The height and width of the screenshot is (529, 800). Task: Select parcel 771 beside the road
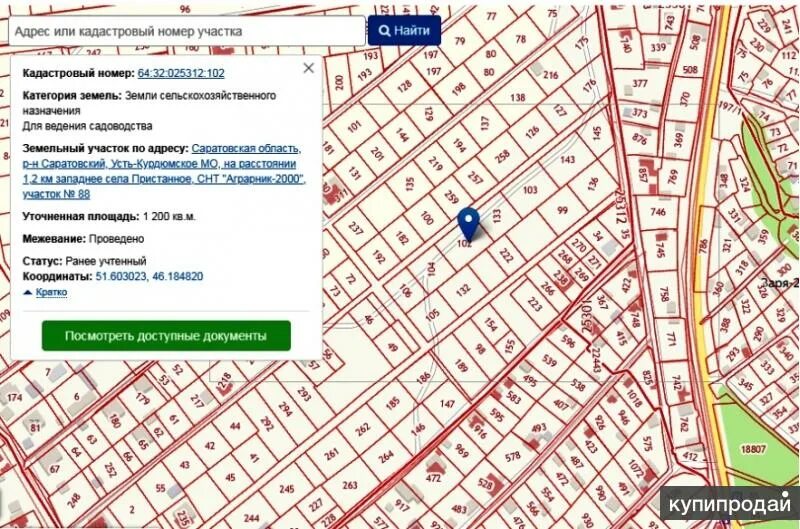671,339
